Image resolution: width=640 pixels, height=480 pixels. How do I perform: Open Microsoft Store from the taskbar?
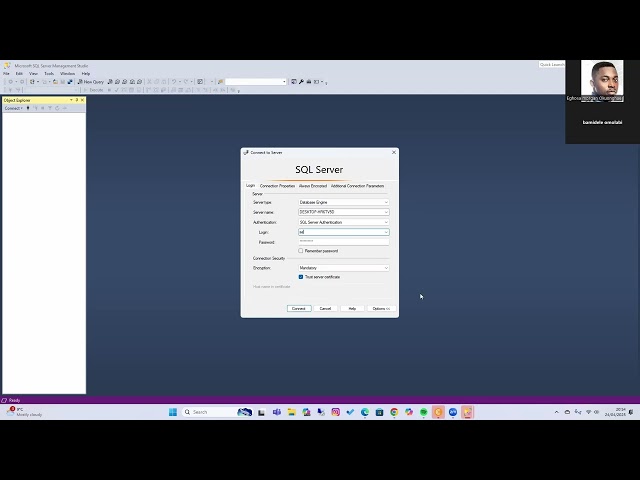click(x=380, y=412)
